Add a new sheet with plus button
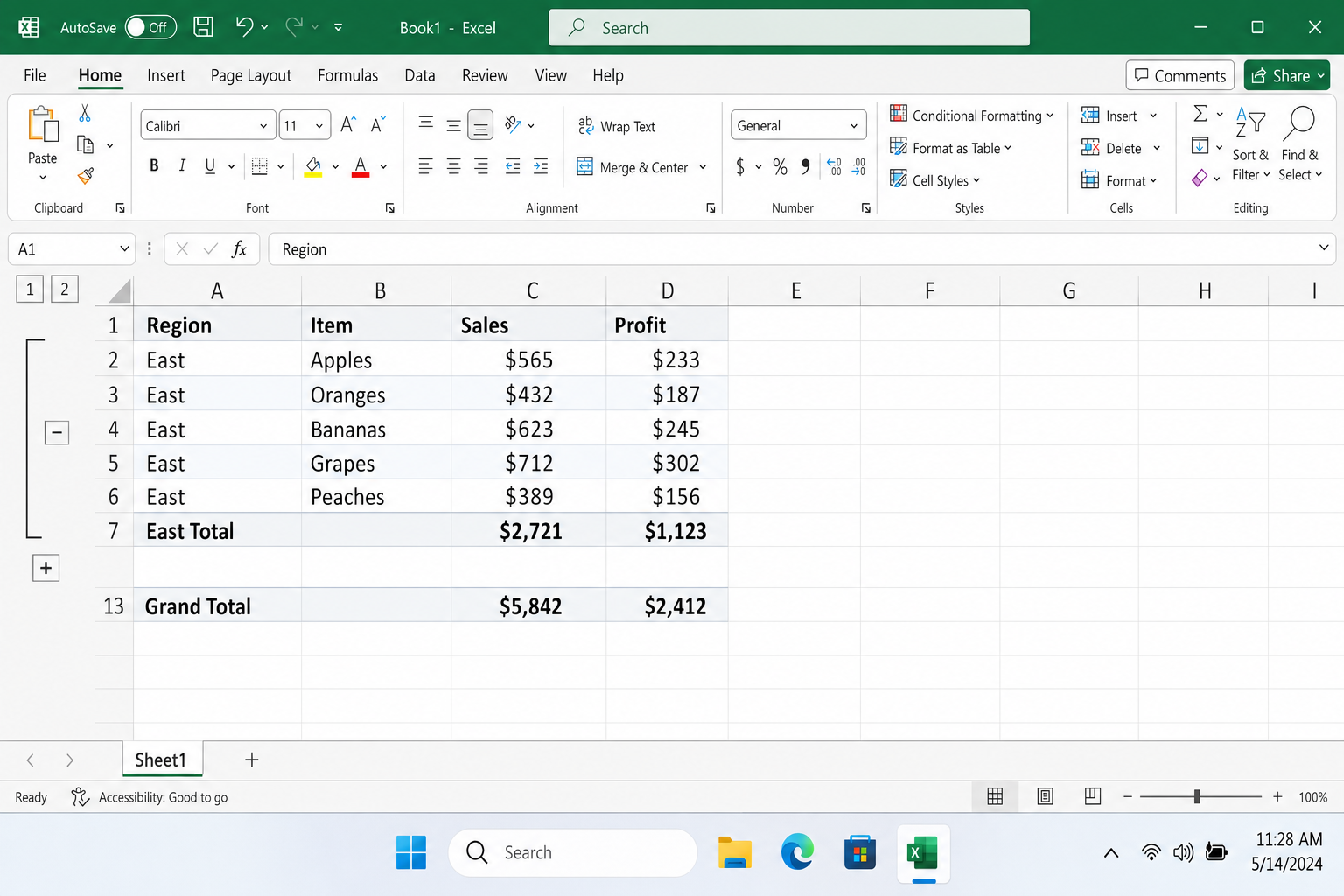 tap(252, 759)
